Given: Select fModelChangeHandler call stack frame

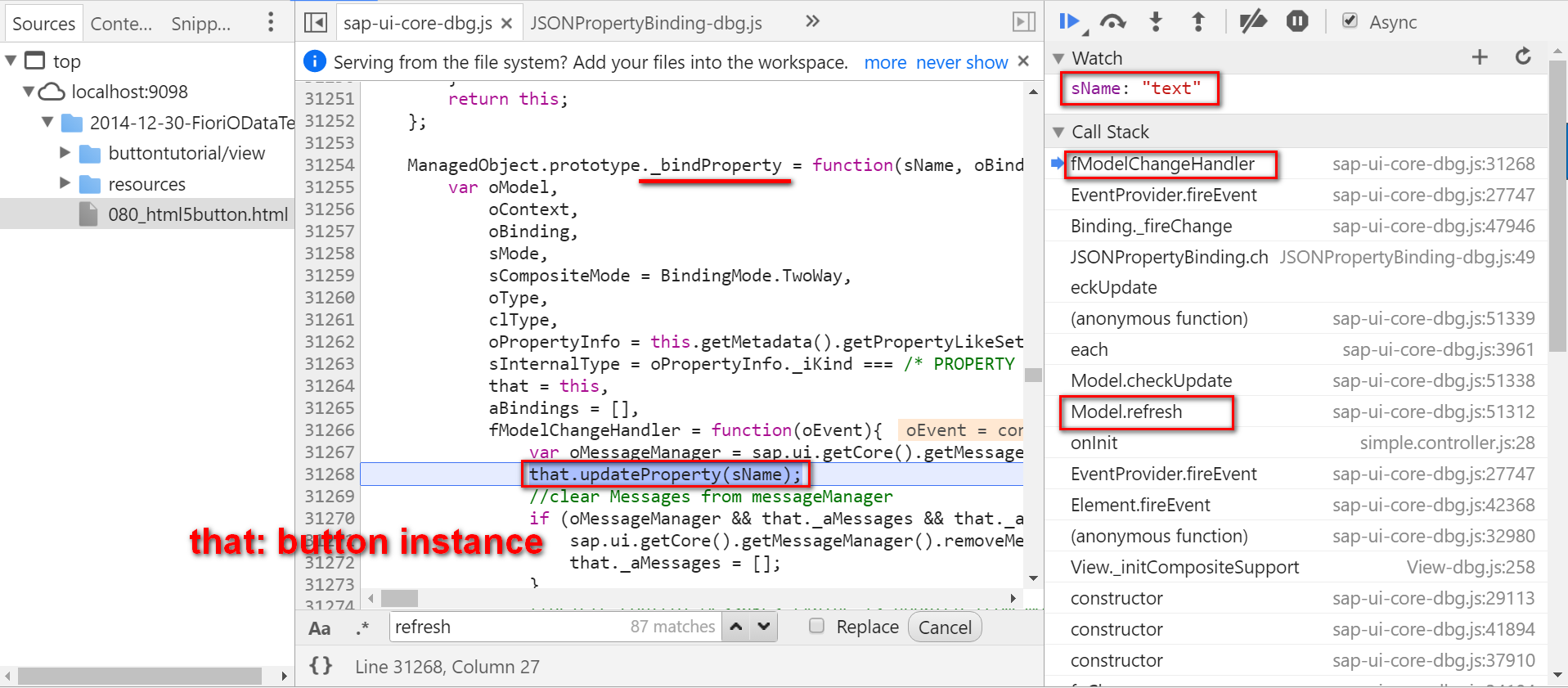Looking at the screenshot, I should pos(1296,164).
